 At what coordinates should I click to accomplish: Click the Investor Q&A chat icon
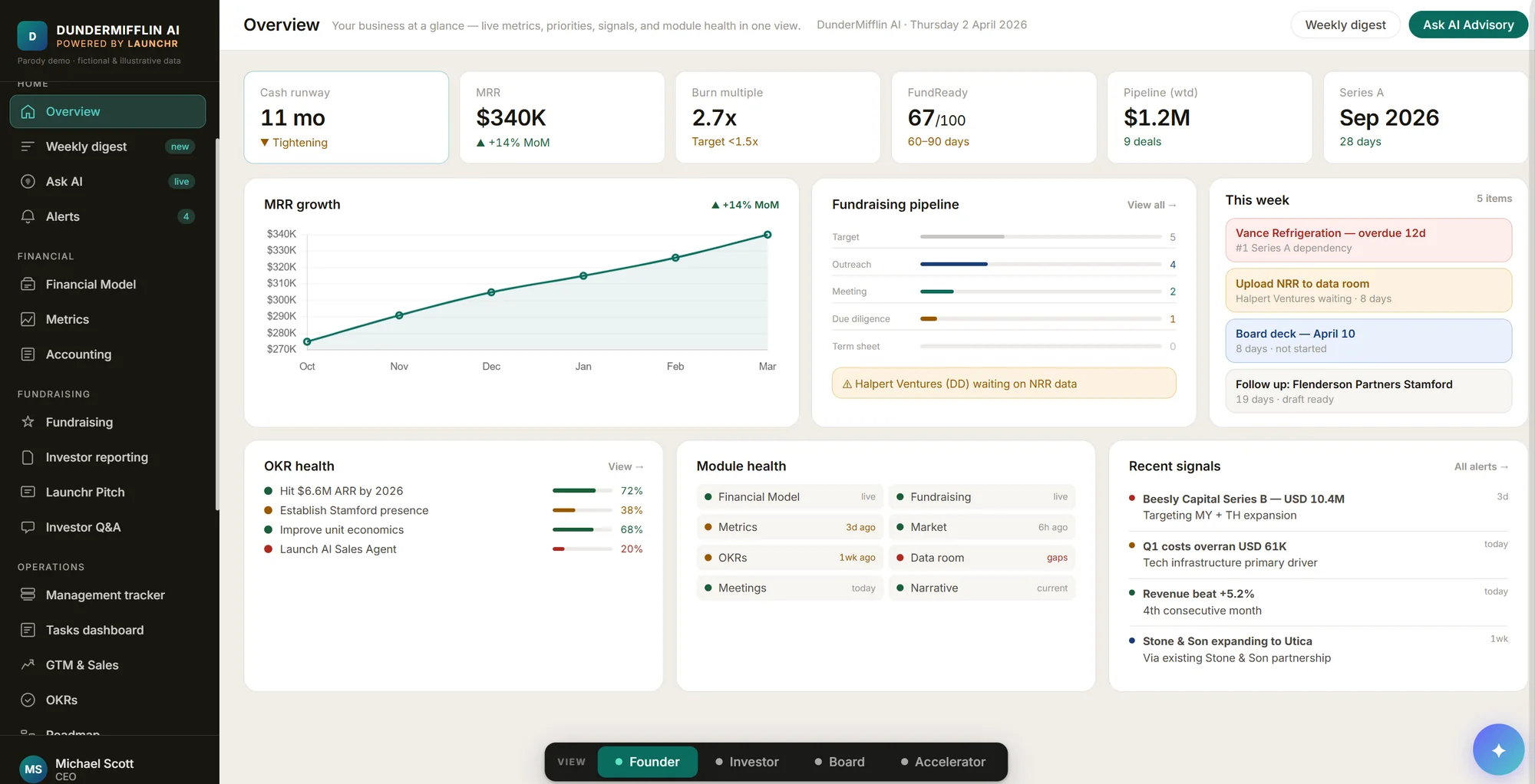(x=28, y=527)
